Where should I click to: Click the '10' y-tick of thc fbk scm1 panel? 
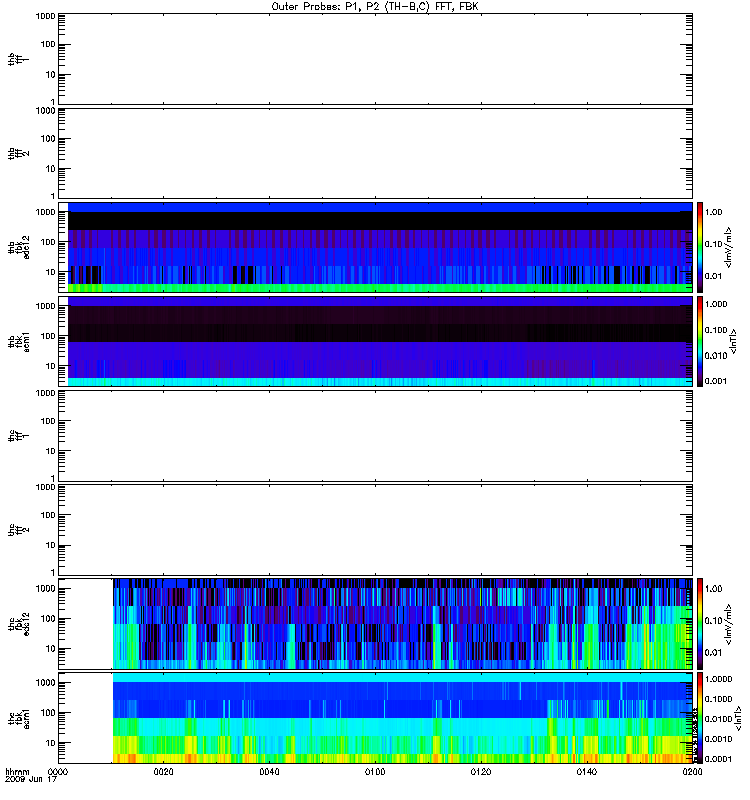click(51, 743)
